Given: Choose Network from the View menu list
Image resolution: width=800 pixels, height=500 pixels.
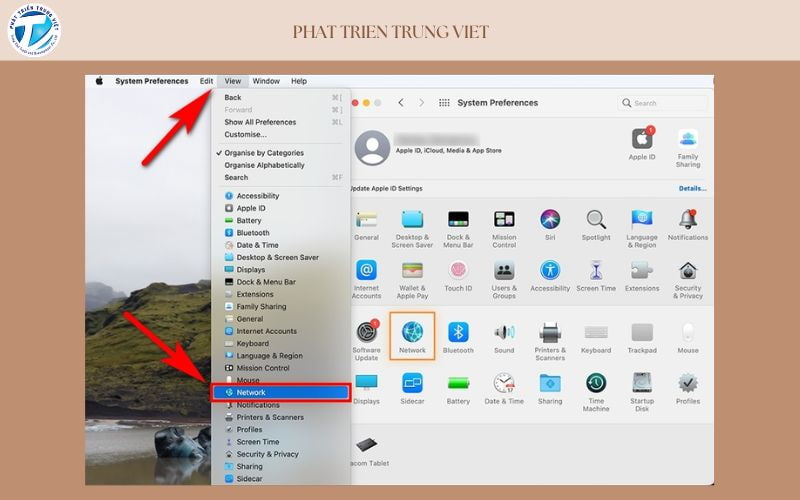Looking at the screenshot, I should pyautogui.click(x=280, y=393).
